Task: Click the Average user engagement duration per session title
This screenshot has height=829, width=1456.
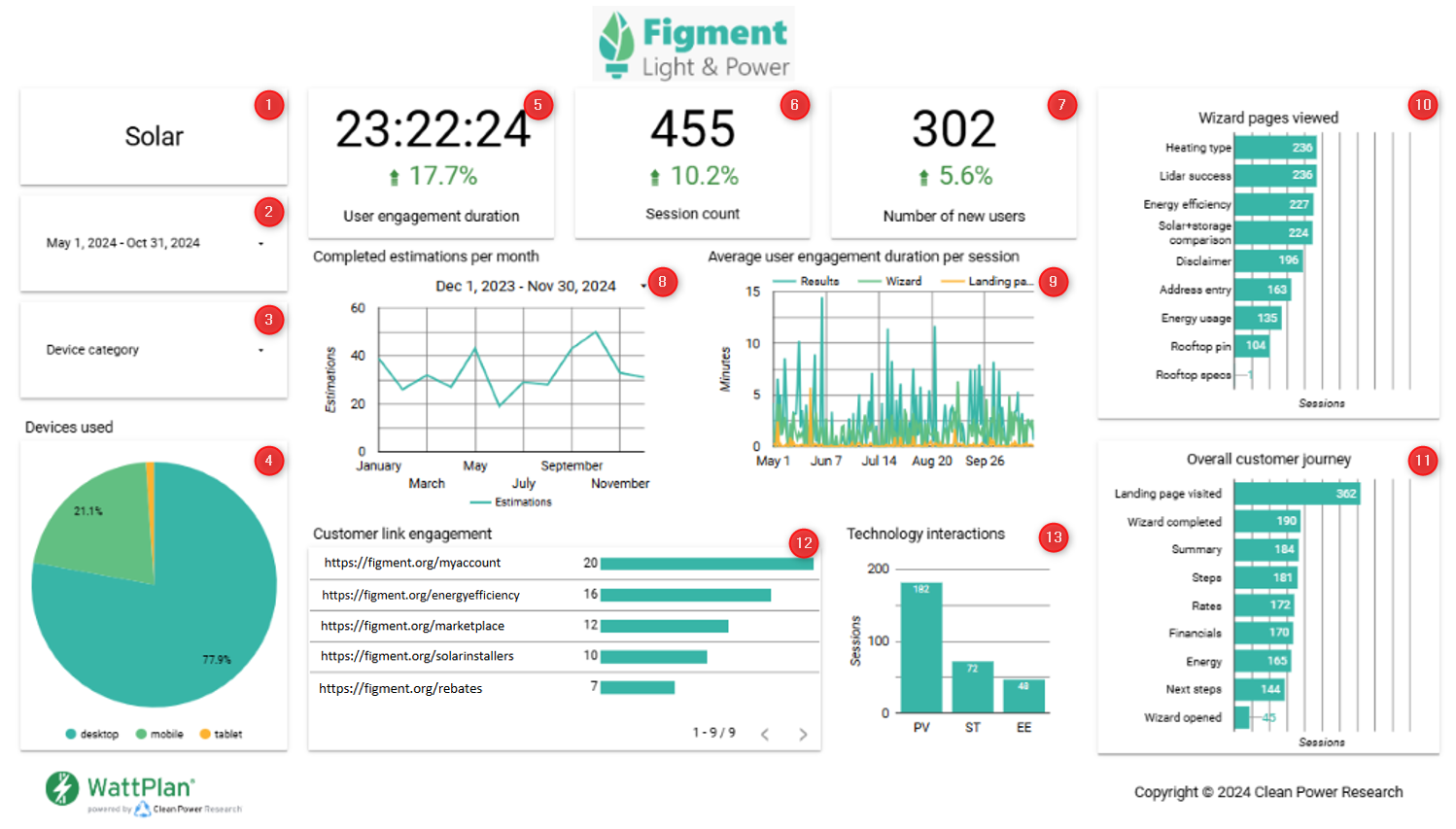Action: tap(863, 257)
